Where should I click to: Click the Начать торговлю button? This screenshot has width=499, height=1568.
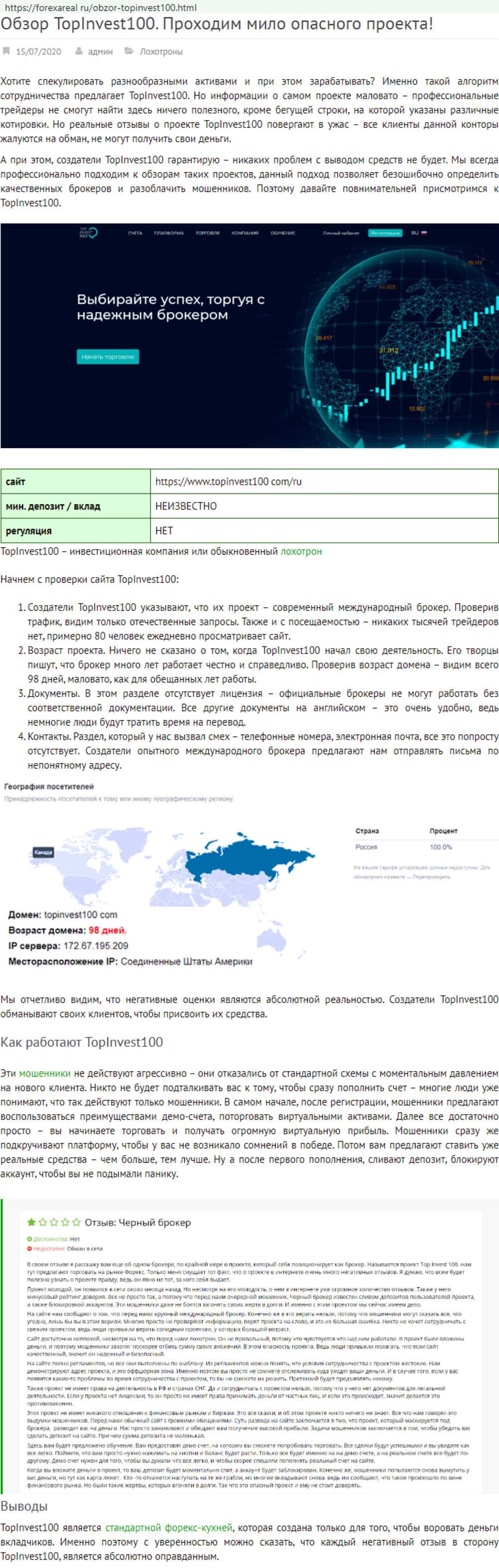point(108,357)
